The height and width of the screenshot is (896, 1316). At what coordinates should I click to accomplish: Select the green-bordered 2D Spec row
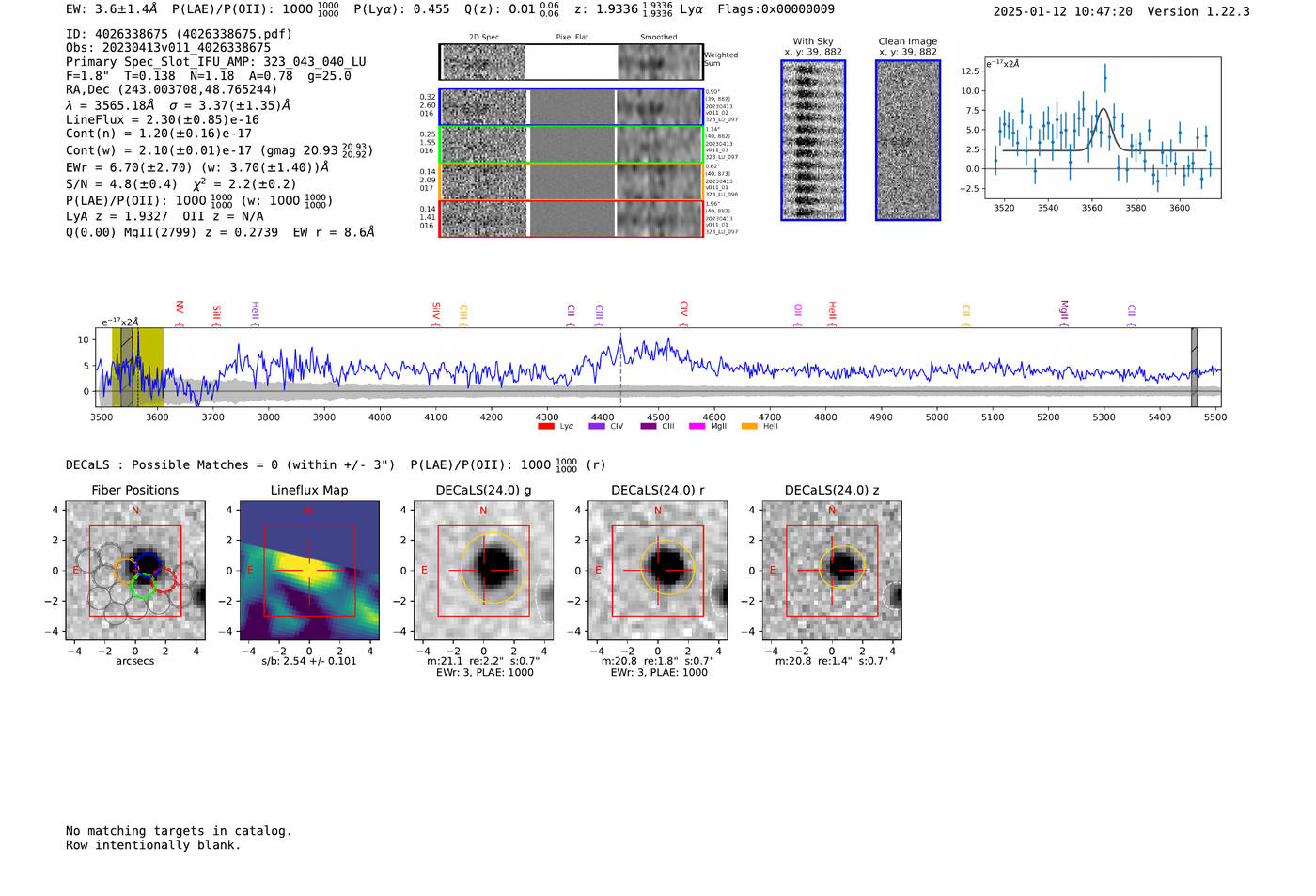[x=572, y=145]
